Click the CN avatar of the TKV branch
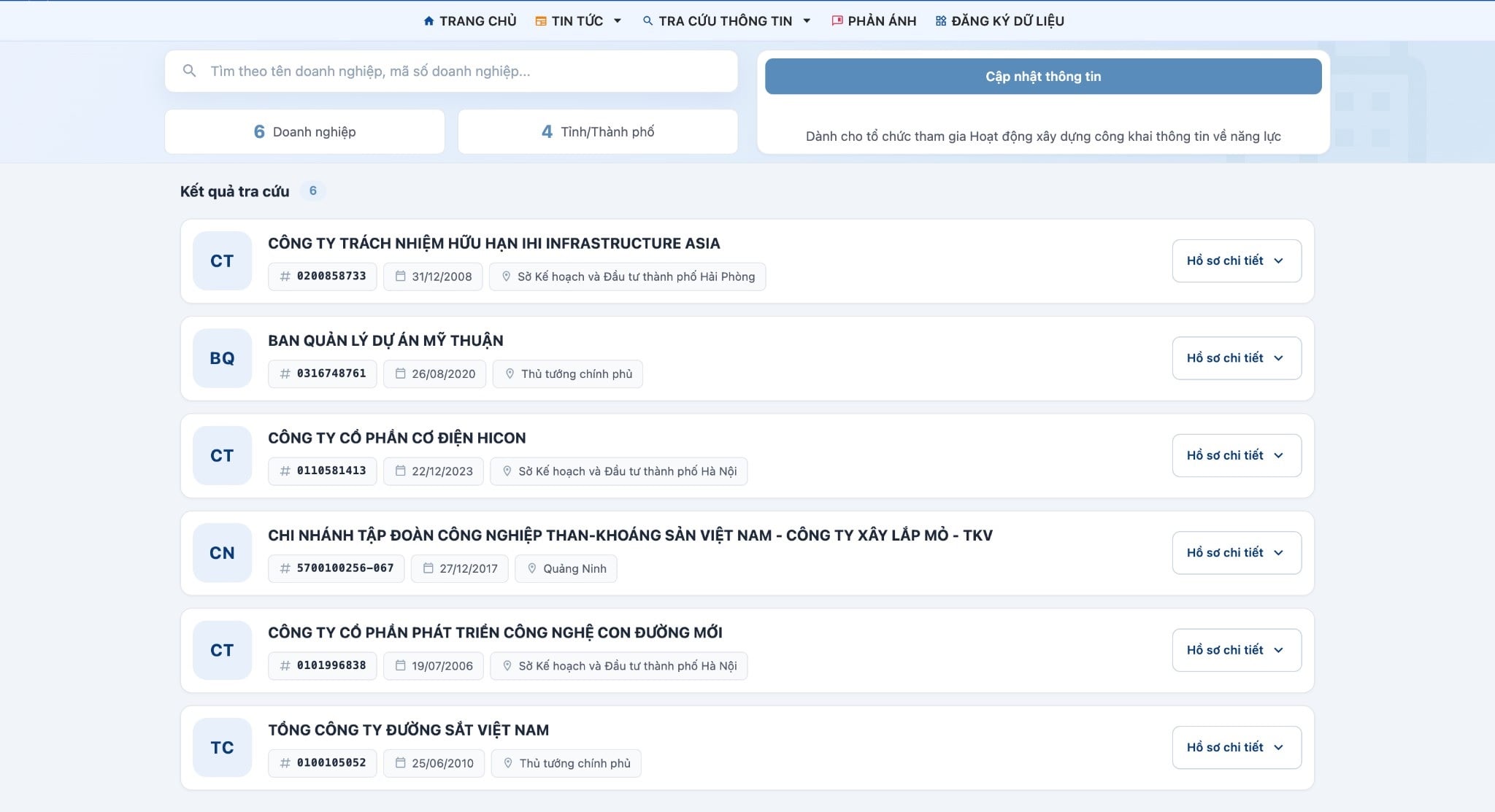Image resolution: width=1495 pixels, height=812 pixels. 222,553
